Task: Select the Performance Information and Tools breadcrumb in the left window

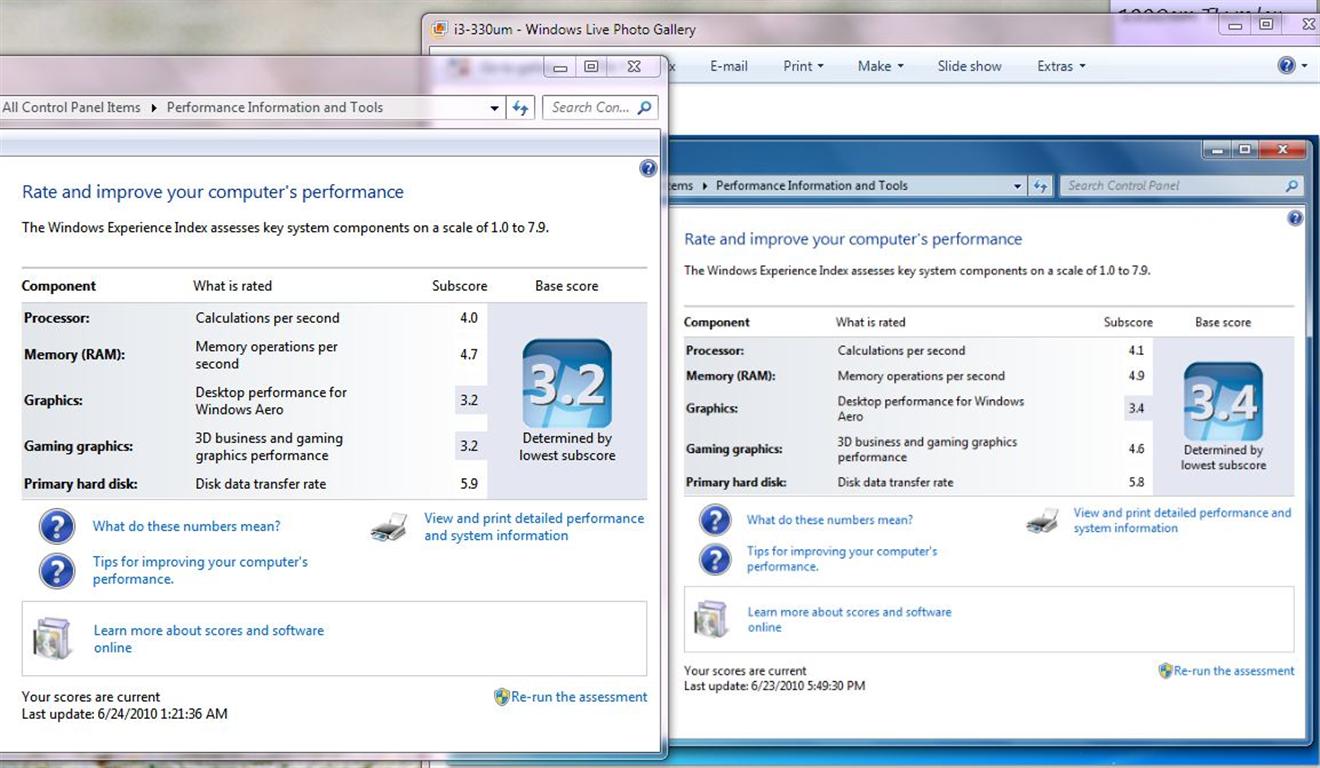Action: (x=275, y=108)
